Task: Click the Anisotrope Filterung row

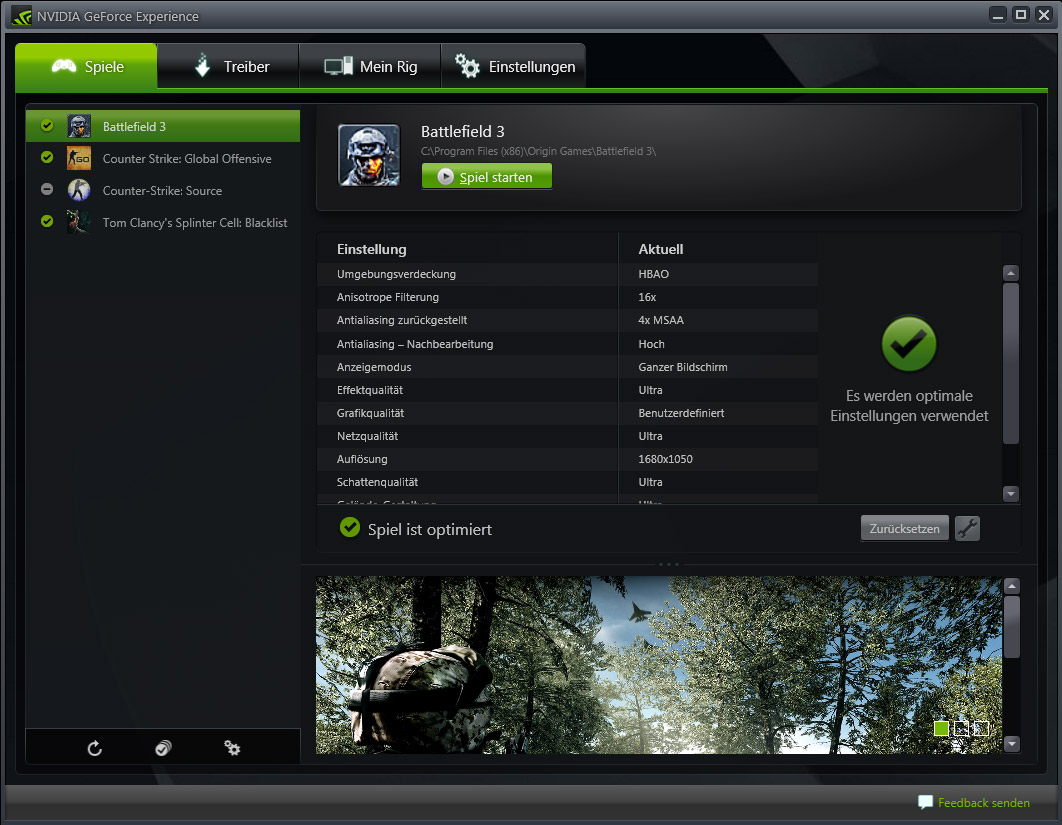Action: (x=568, y=297)
